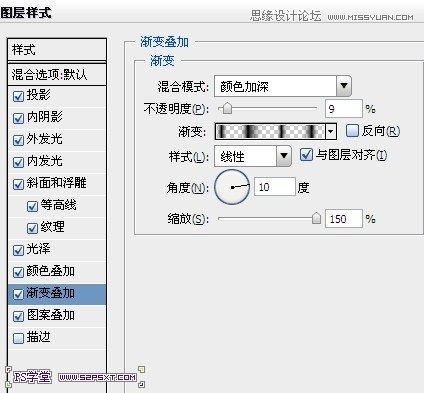Open the 斜面和浮雕 bevel and emboss settings
Image resolution: width=424 pixels, height=393 pixels.
[x=57, y=184]
